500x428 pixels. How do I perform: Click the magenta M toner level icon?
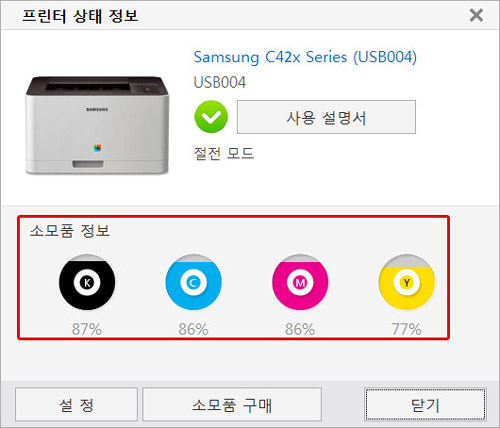(x=300, y=282)
